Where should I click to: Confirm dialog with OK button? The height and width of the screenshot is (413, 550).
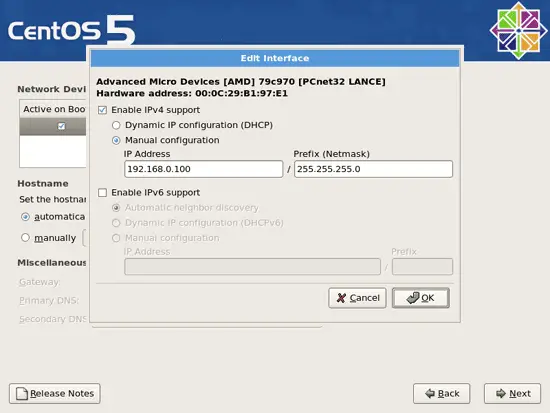coord(421,298)
